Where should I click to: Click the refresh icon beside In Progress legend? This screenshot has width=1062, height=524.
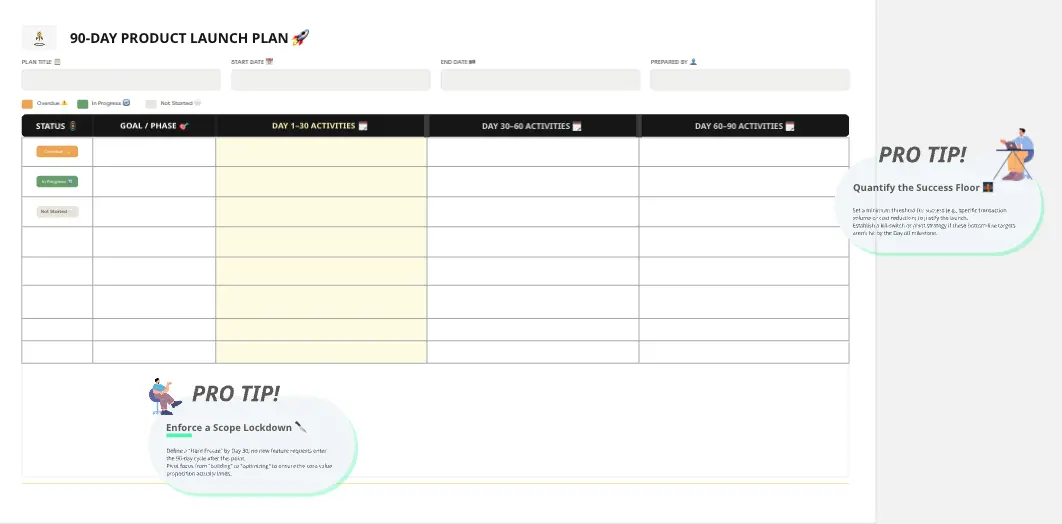click(x=126, y=103)
